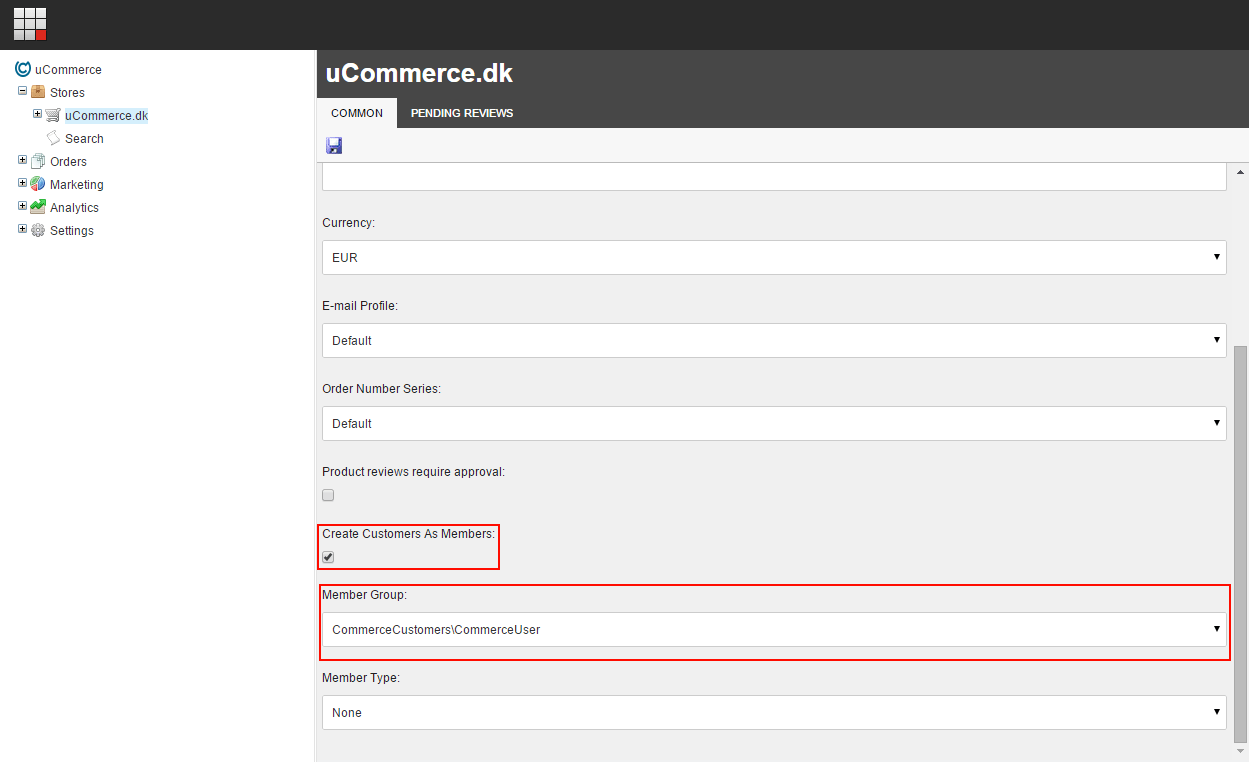Click the text field above Currency
The width and height of the screenshot is (1249, 762).
(x=774, y=177)
